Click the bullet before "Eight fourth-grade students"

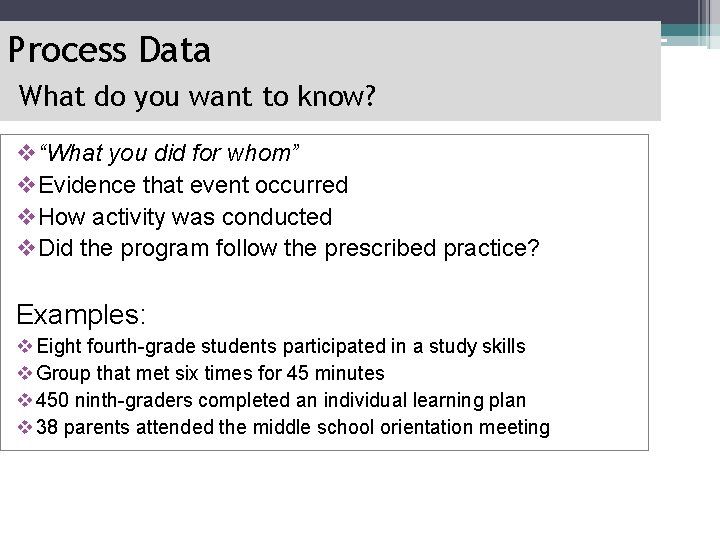[x=25, y=346]
